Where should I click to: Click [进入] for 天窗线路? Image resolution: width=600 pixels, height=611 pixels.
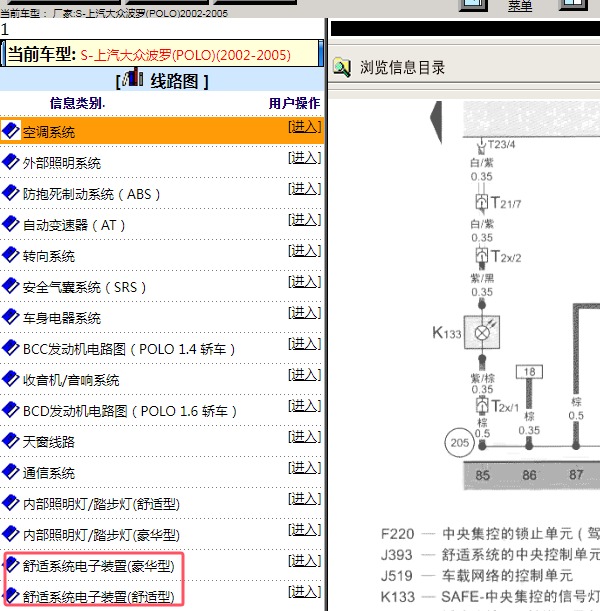[x=305, y=437]
